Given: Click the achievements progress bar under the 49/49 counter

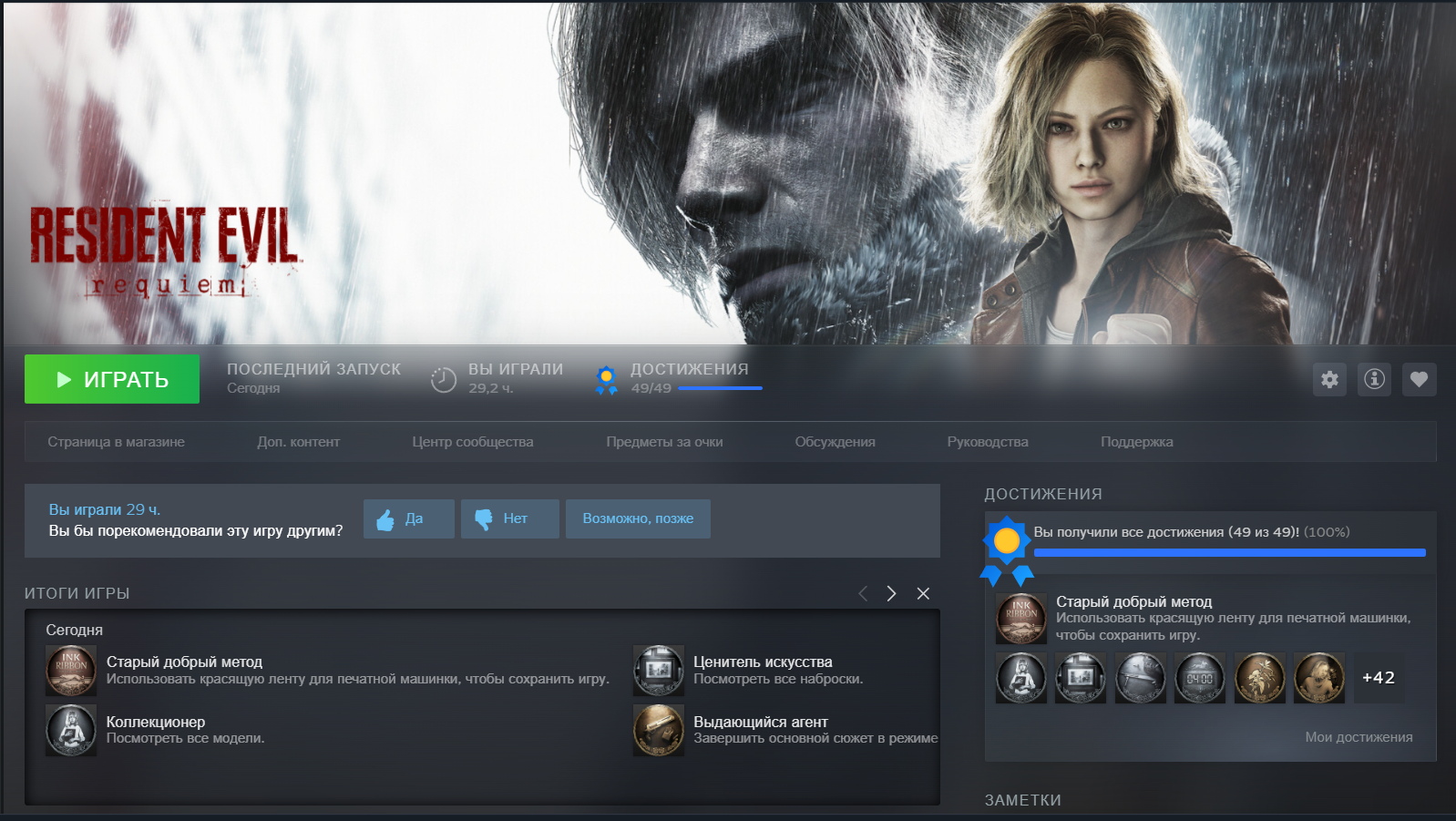Looking at the screenshot, I should pyautogui.click(x=720, y=388).
